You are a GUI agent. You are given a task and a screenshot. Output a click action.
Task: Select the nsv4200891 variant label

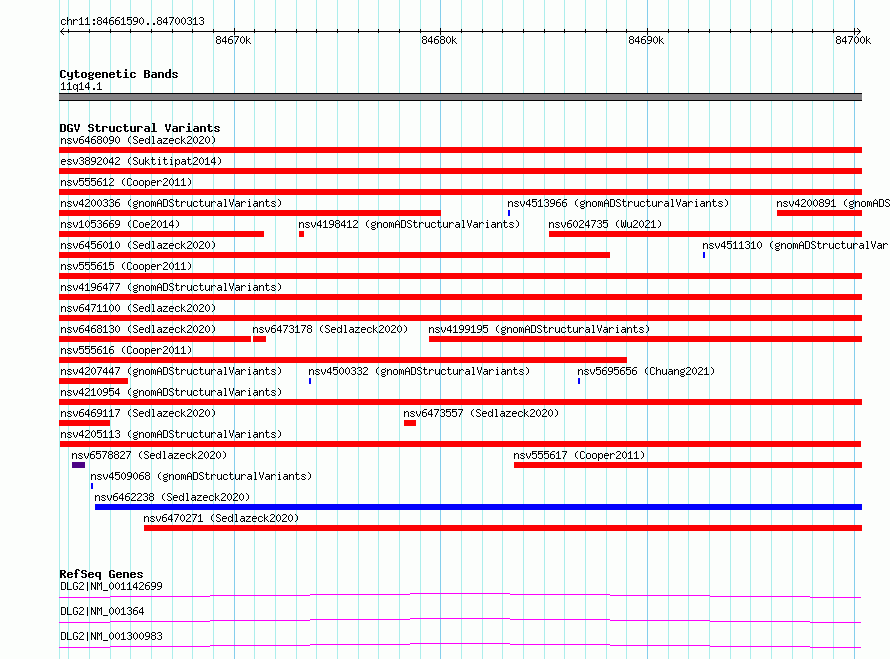click(x=832, y=203)
